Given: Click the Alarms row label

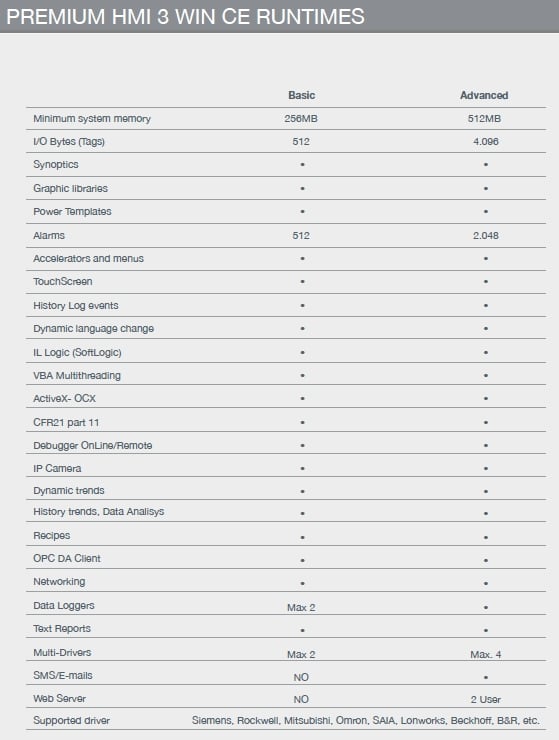Looking at the screenshot, I should [x=49, y=235].
